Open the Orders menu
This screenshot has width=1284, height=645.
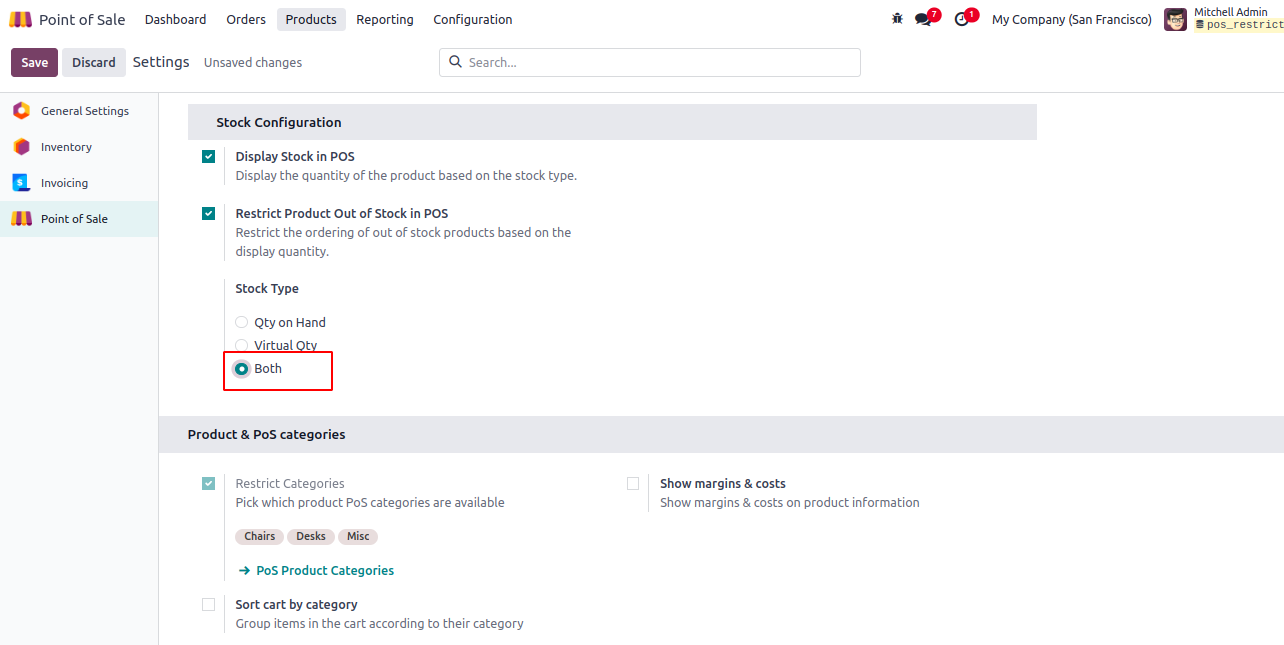click(246, 19)
